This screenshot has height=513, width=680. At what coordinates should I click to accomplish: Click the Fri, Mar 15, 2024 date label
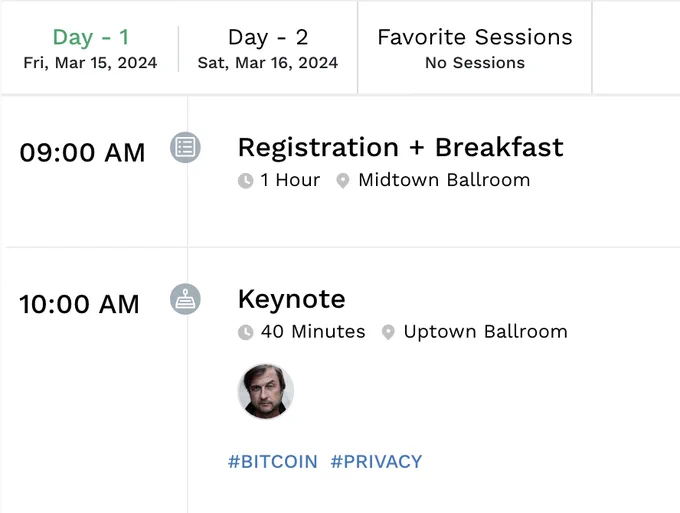point(90,63)
